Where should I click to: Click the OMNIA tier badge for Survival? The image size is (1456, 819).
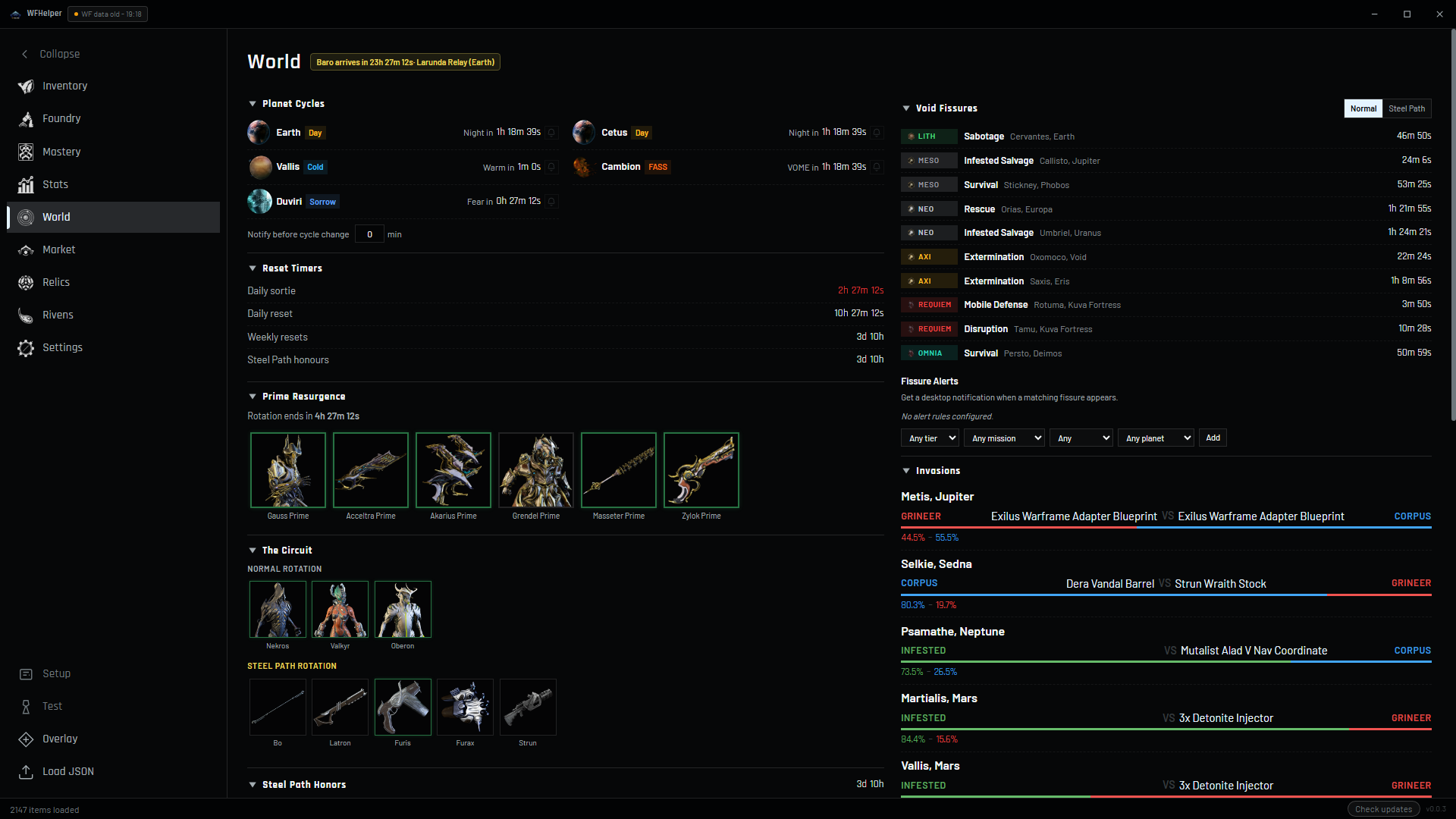[929, 353]
